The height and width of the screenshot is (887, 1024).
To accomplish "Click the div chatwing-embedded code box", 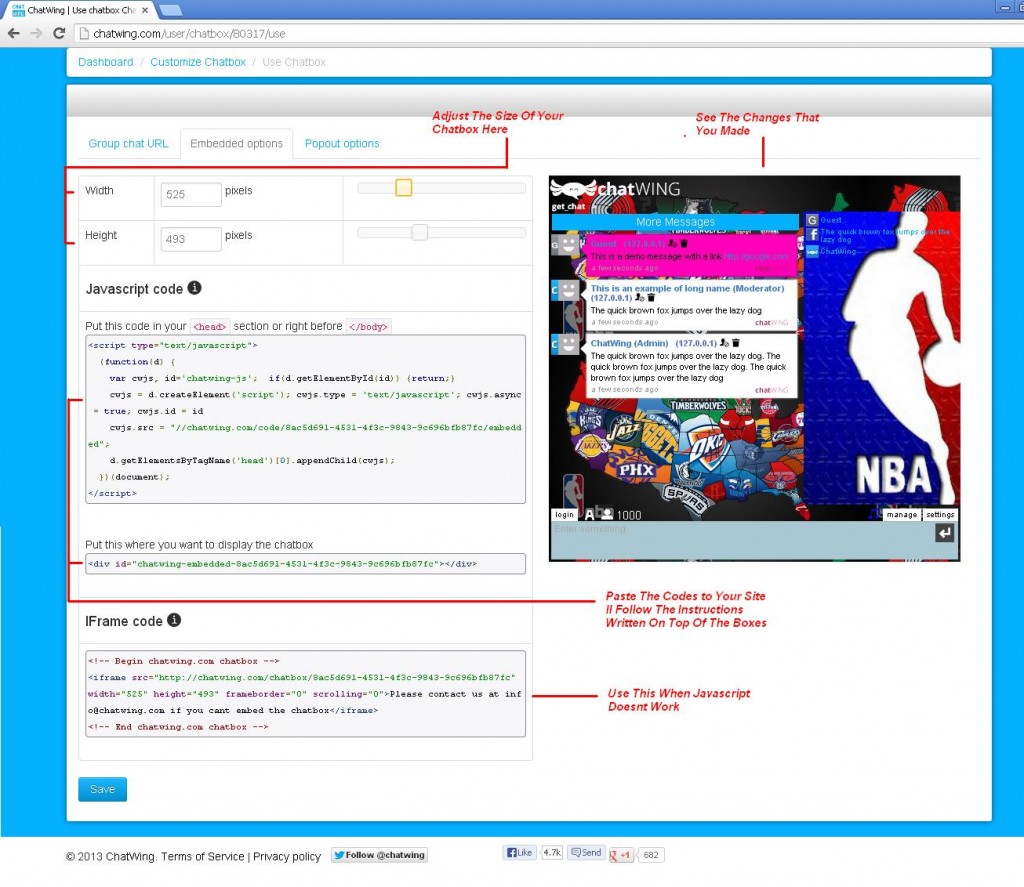I will coord(305,564).
